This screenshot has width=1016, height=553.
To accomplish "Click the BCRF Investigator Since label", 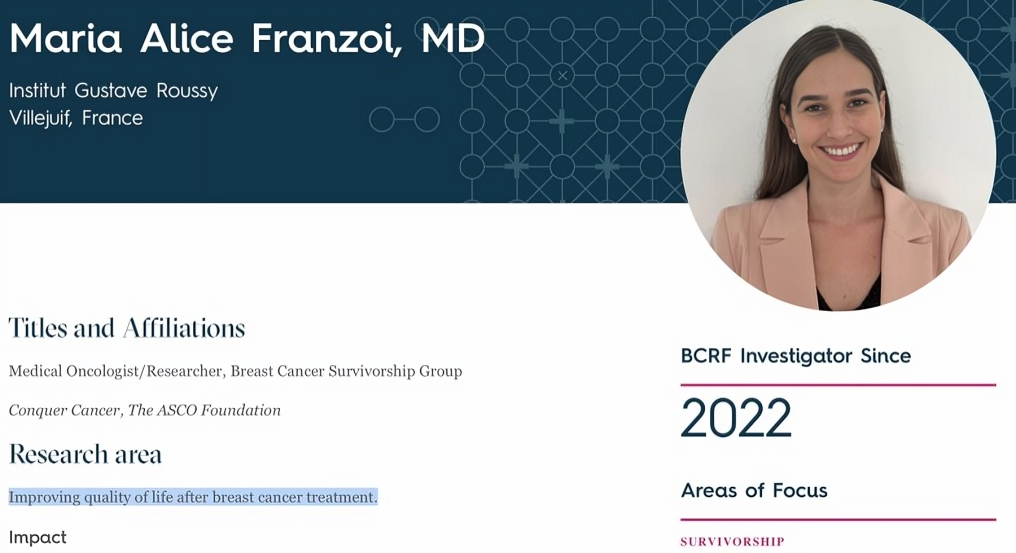I will (796, 355).
